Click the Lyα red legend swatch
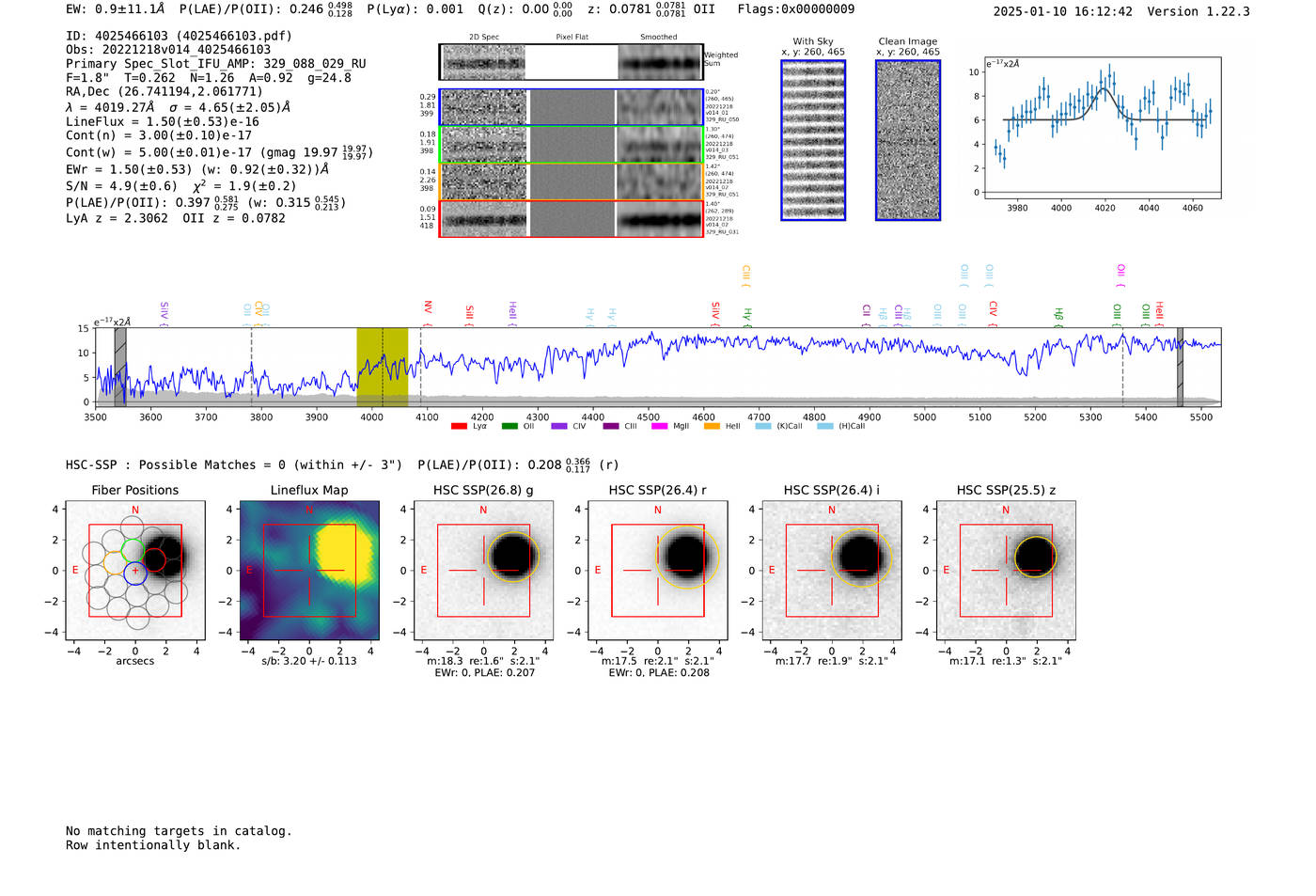1316x896 pixels. coord(459,427)
